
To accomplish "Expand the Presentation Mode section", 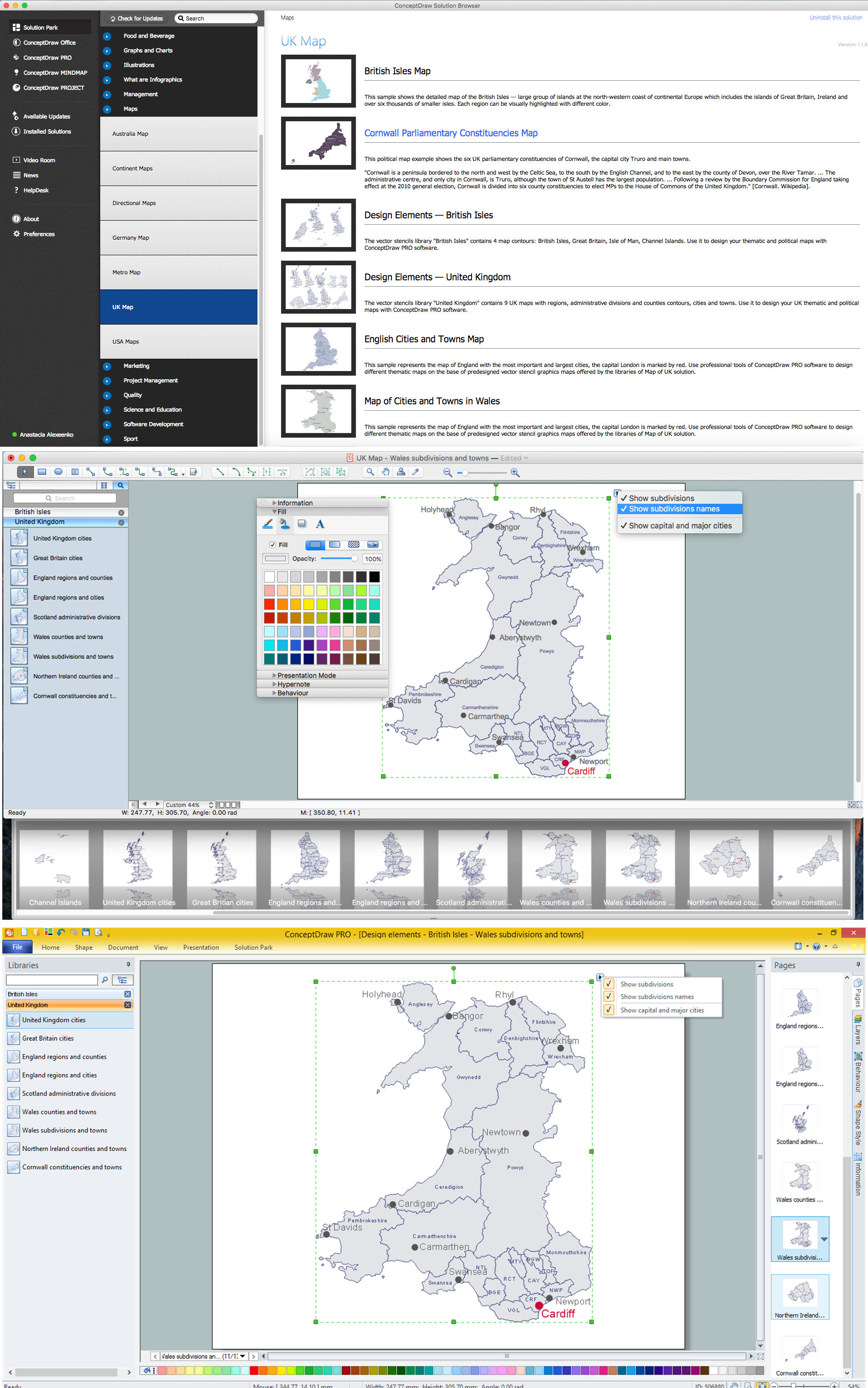I will pyautogui.click(x=323, y=676).
